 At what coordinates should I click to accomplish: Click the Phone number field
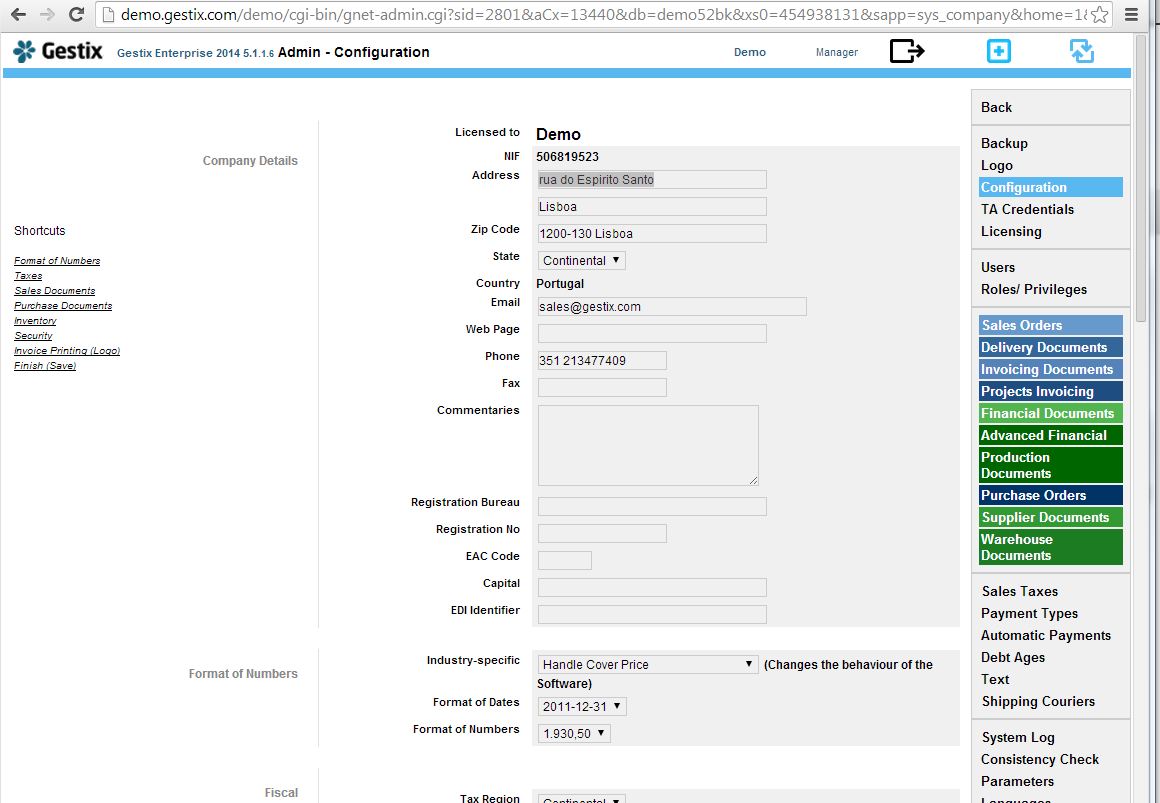pos(602,360)
